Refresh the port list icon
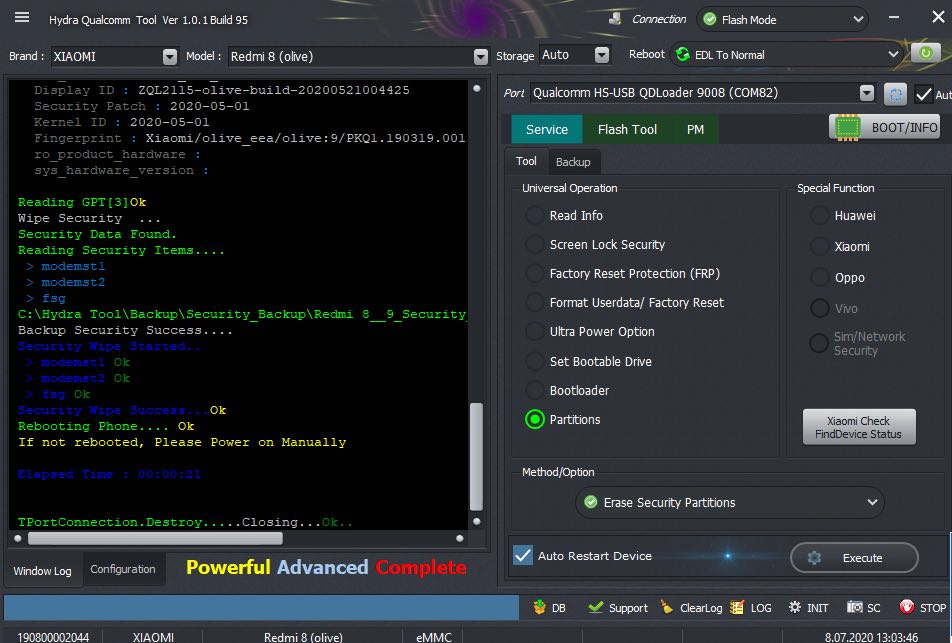 click(895, 94)
